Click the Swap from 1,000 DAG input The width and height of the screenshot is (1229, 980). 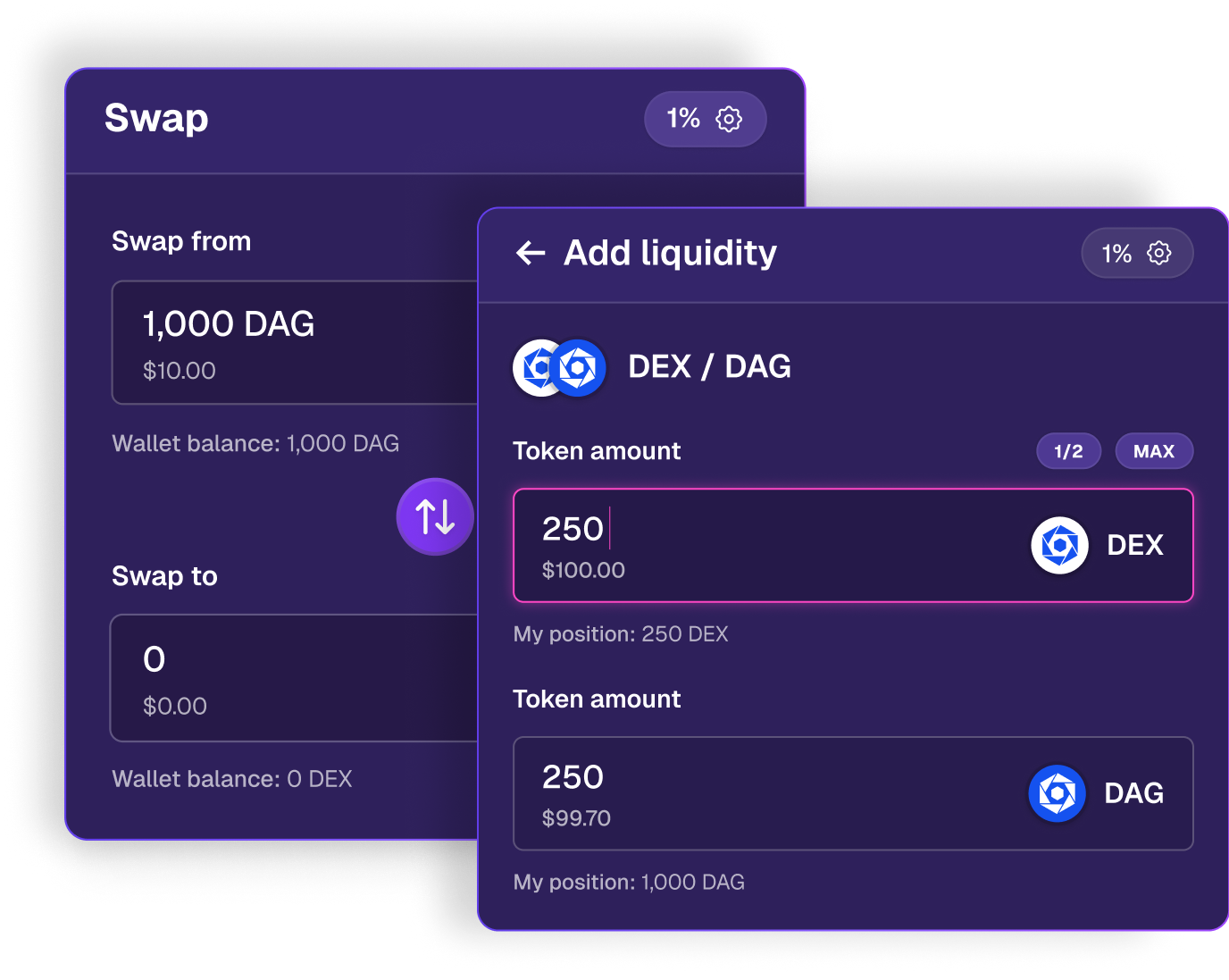pyautogui.click(x=295, y=343)
